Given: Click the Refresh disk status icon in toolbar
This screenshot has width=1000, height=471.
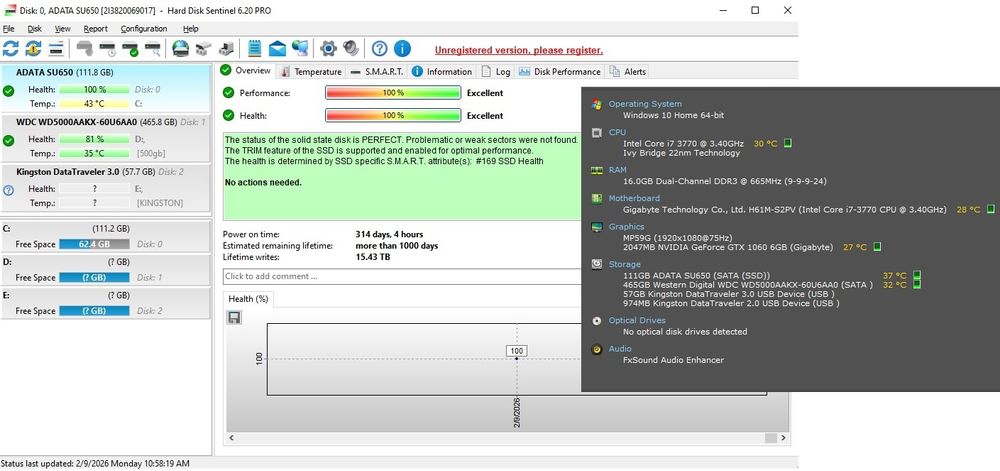Looking at the screenshot, I should [11, 48].
